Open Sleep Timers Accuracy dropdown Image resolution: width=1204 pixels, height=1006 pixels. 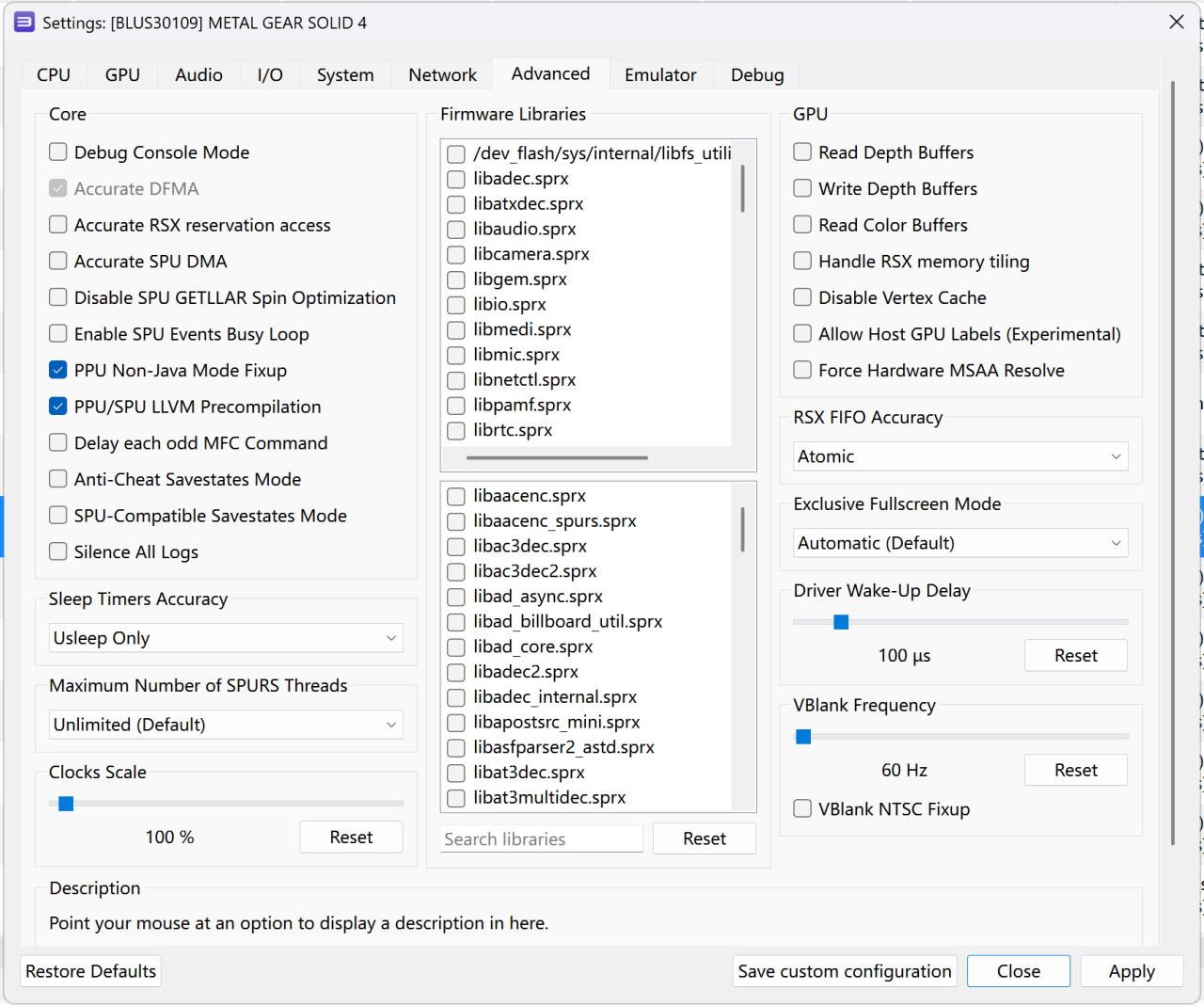226,638
